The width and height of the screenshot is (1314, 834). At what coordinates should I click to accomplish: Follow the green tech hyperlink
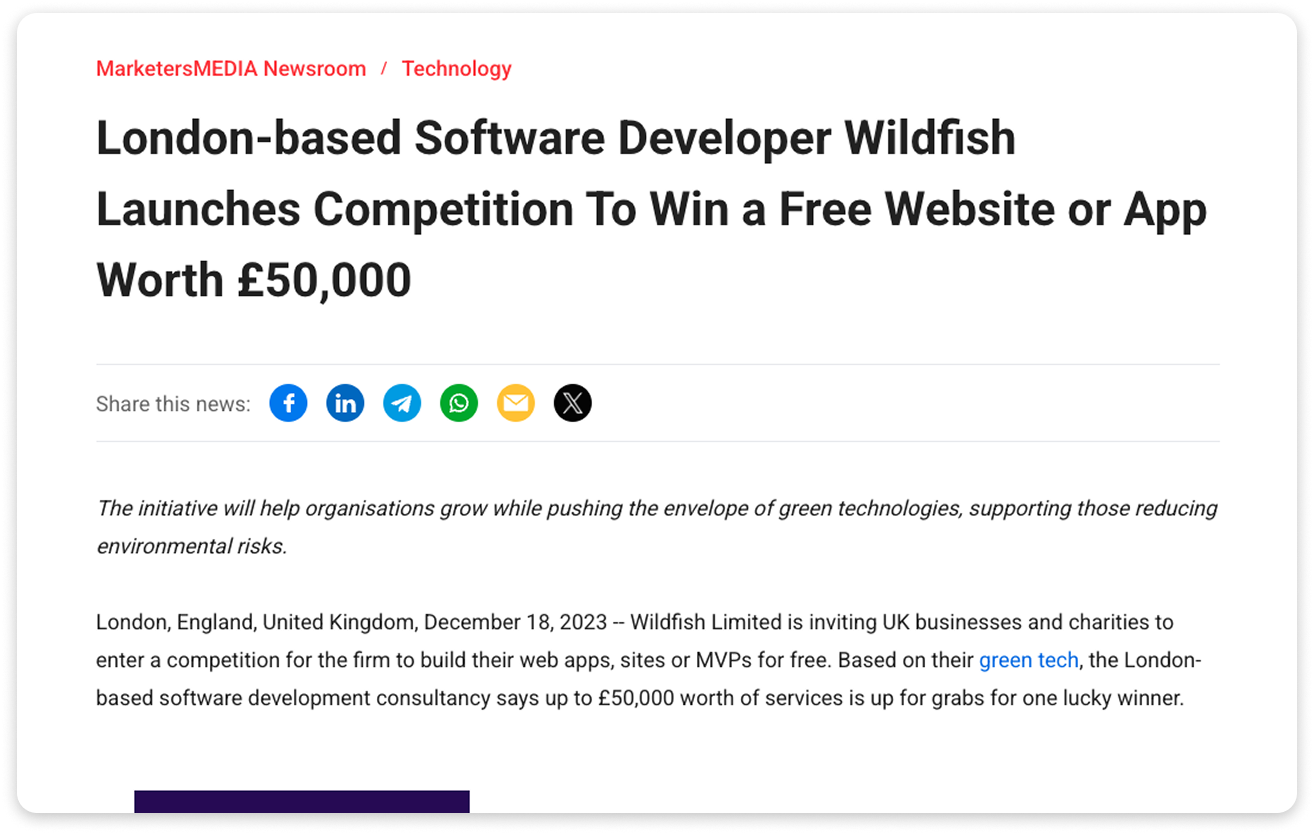coord(1028,660)
